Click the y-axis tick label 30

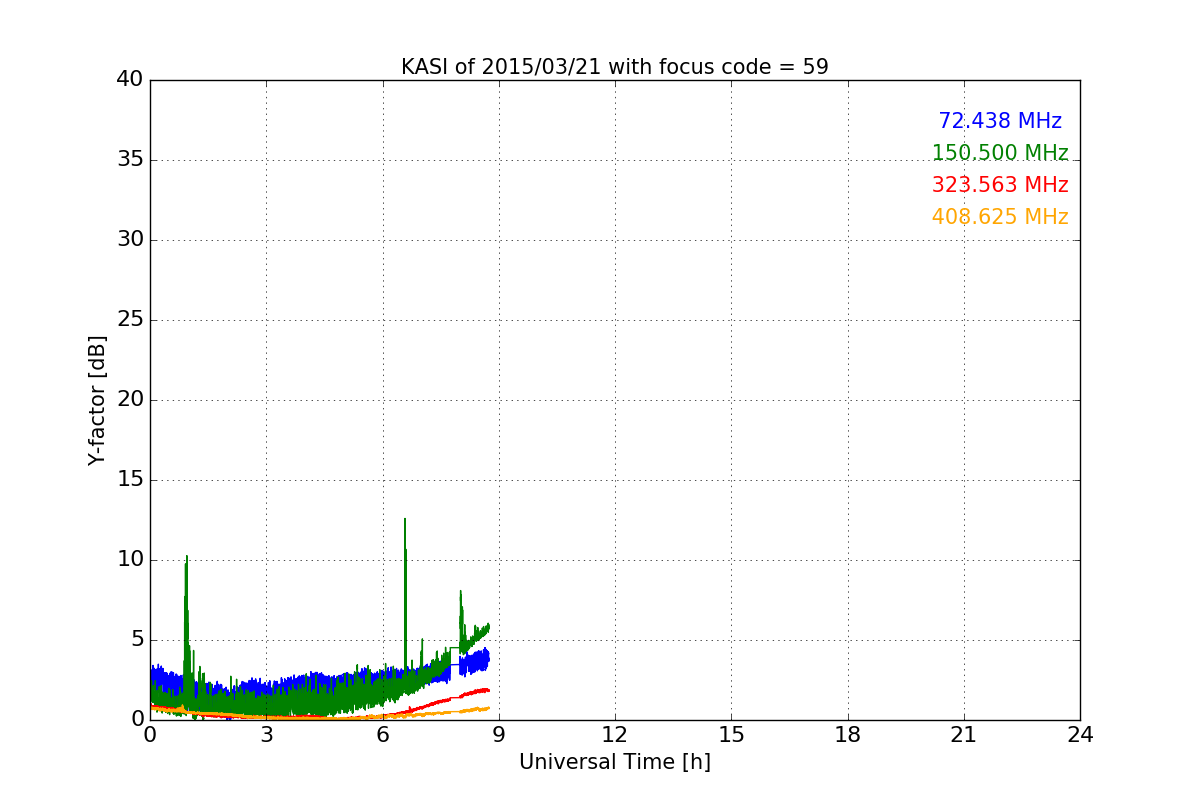[x=130, y=240]
